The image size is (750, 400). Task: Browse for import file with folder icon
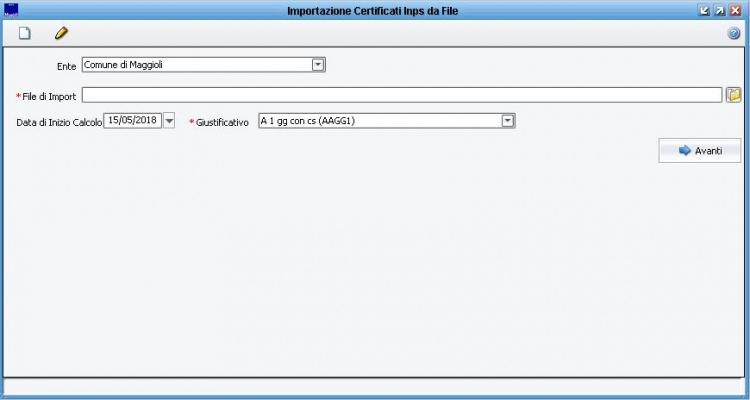(x=733, y=95)
